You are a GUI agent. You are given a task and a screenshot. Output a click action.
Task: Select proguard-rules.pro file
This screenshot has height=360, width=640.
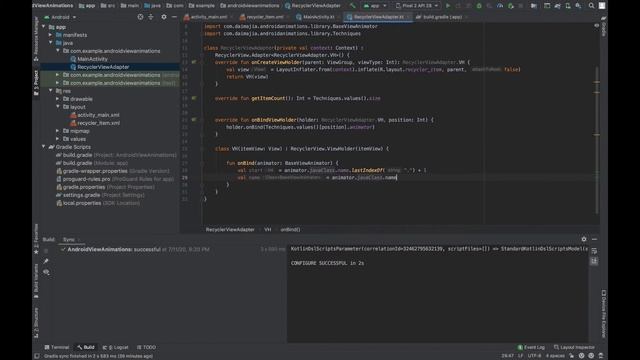tap(86, 179)
